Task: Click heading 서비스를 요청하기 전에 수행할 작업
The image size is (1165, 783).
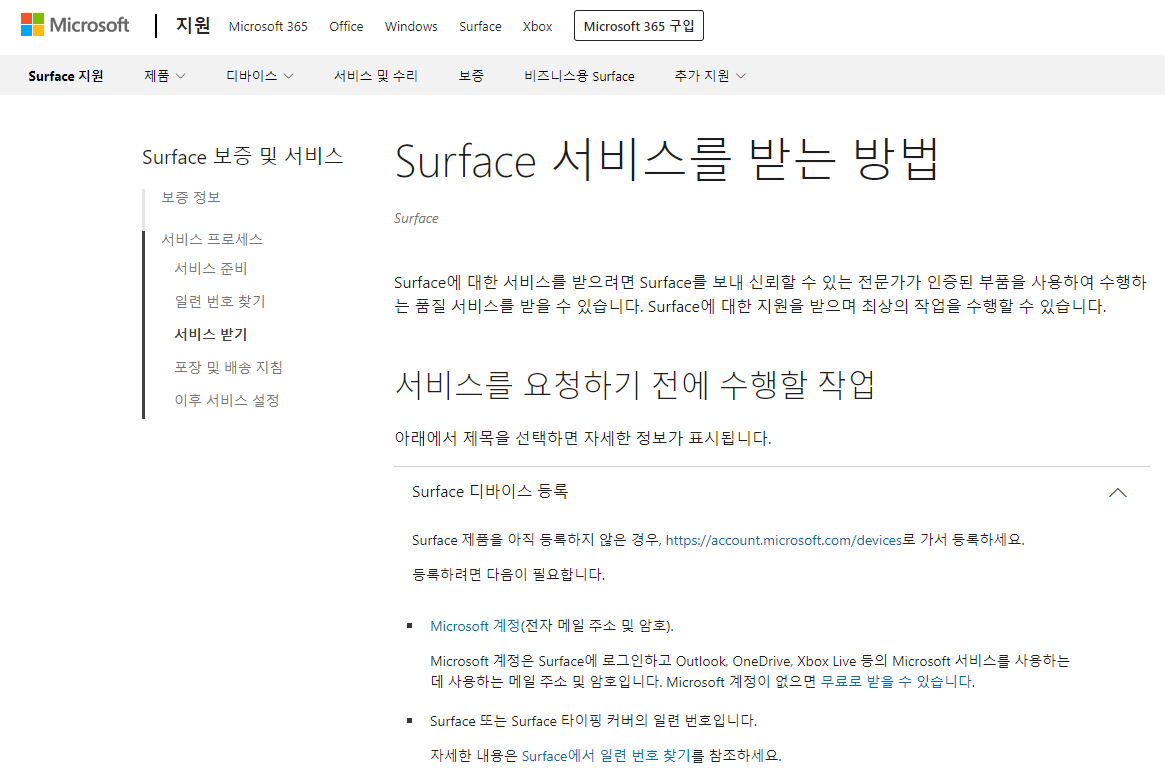Action: [635, 384]
